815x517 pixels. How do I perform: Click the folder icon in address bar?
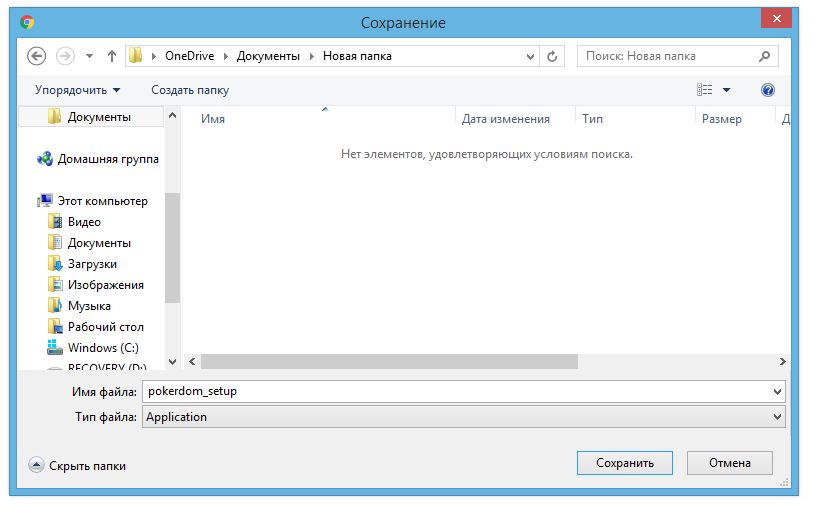click(x=136, y=56)
